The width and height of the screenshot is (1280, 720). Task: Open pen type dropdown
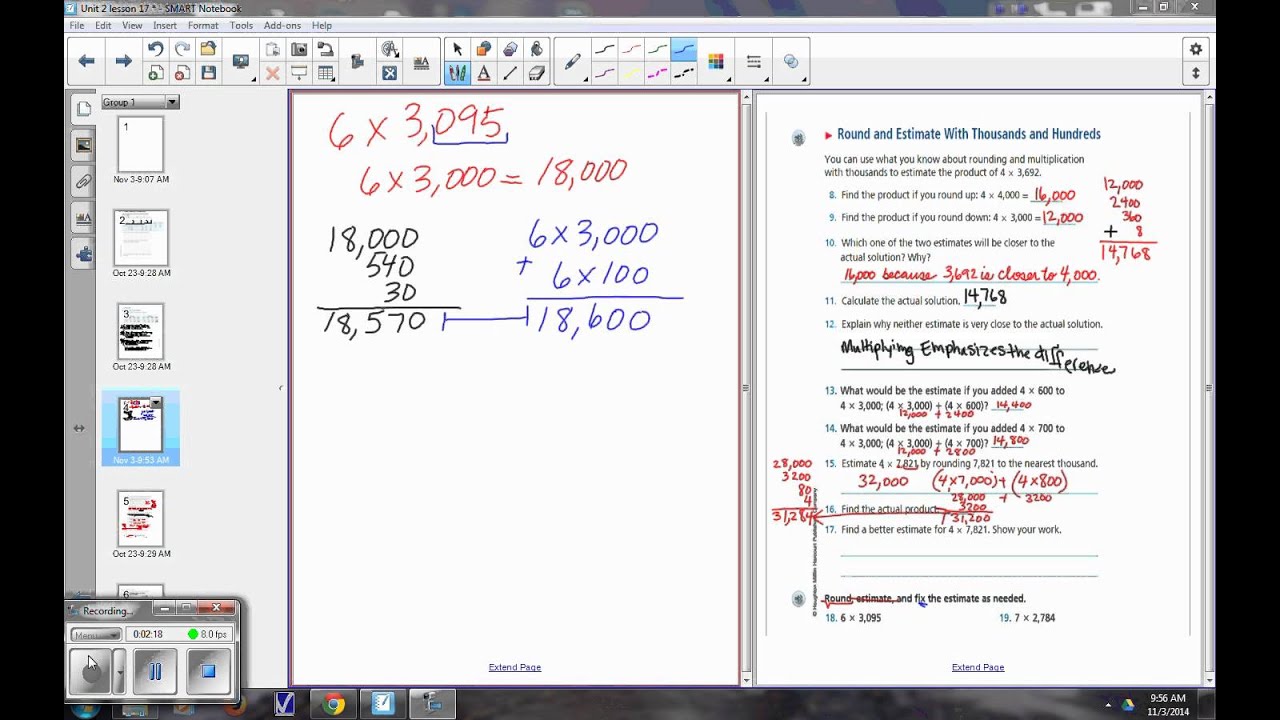pyautogui.click(x=573, y=61)
